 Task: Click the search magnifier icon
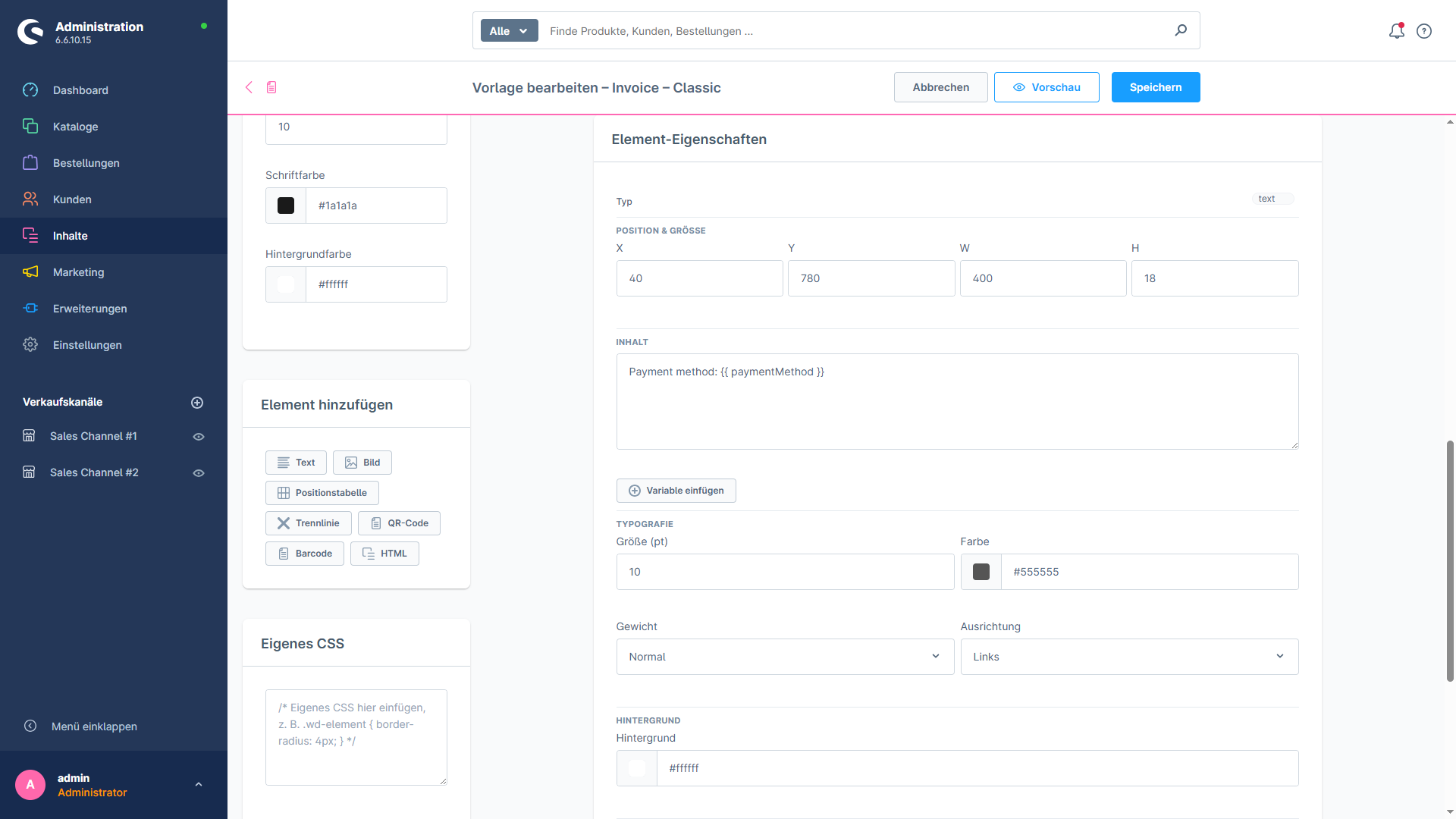point(1181,30)
